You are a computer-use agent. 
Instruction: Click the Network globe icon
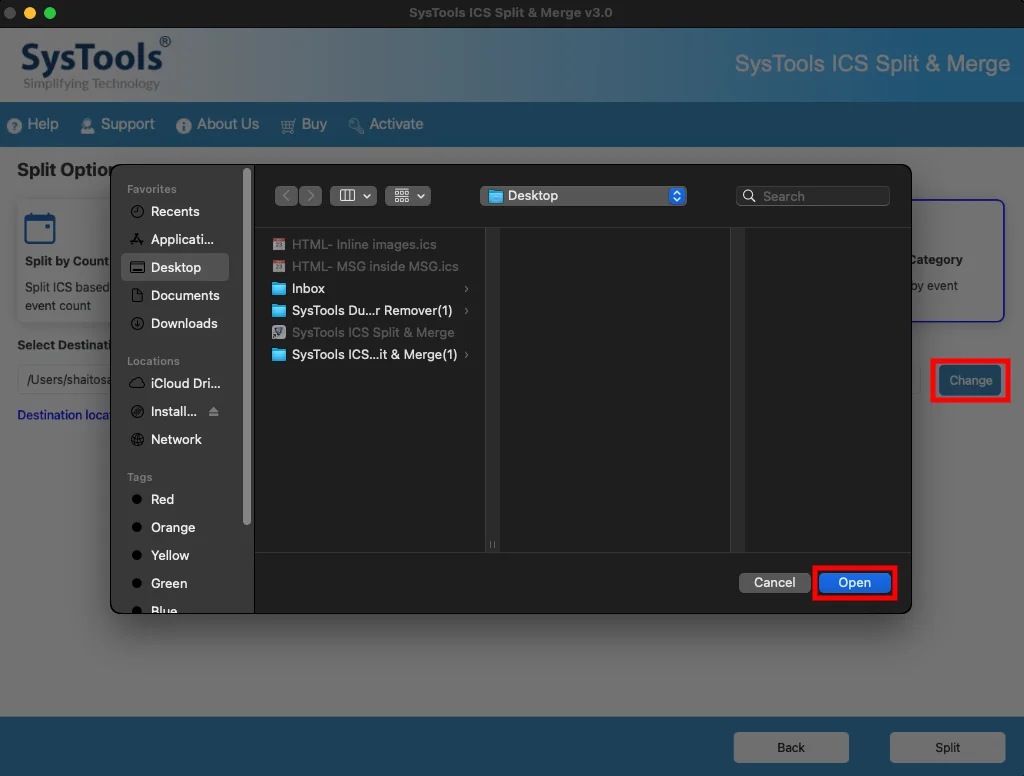(x=137, y=440)
